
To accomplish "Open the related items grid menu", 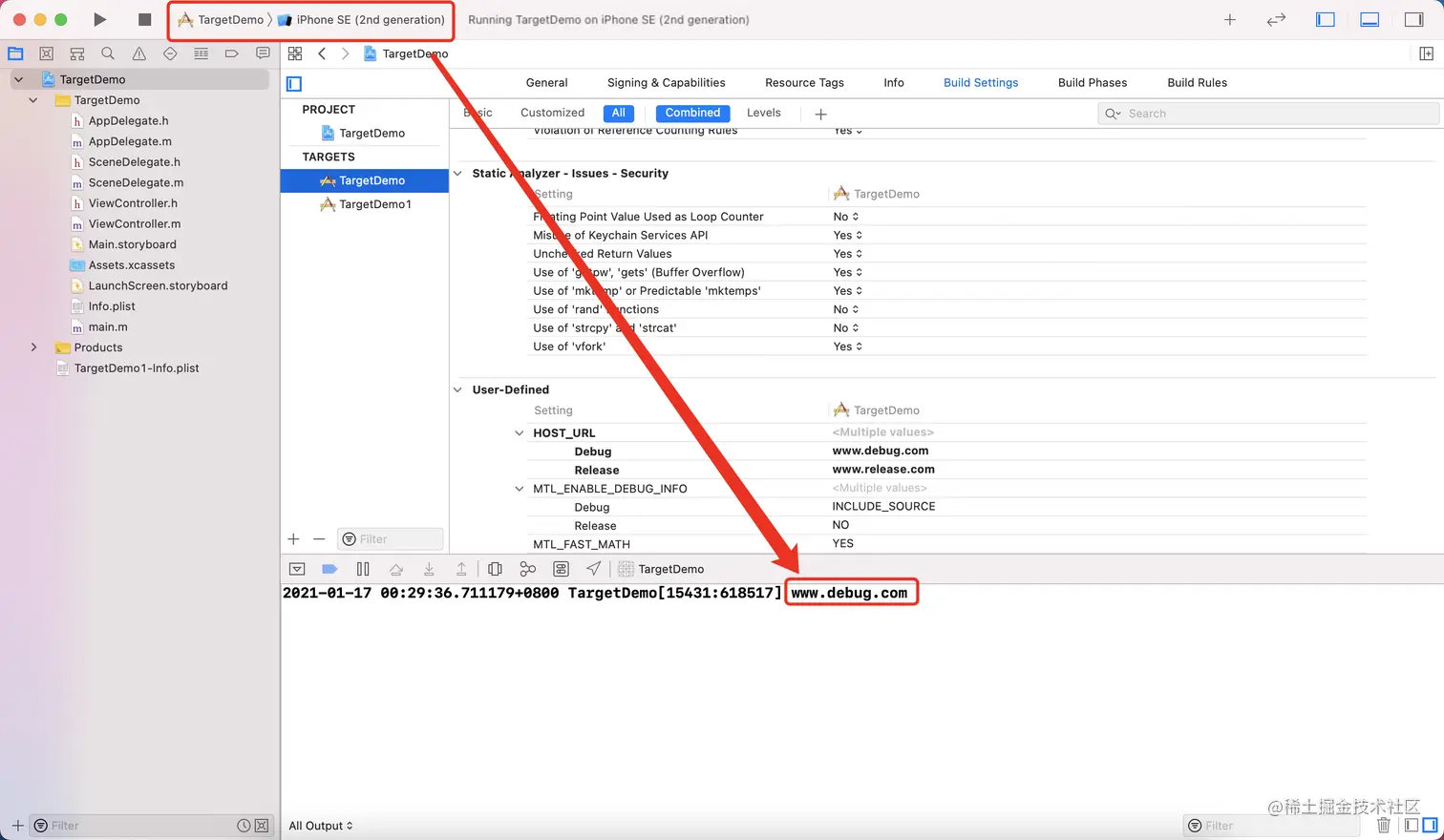I will click(x=295, y=54).
